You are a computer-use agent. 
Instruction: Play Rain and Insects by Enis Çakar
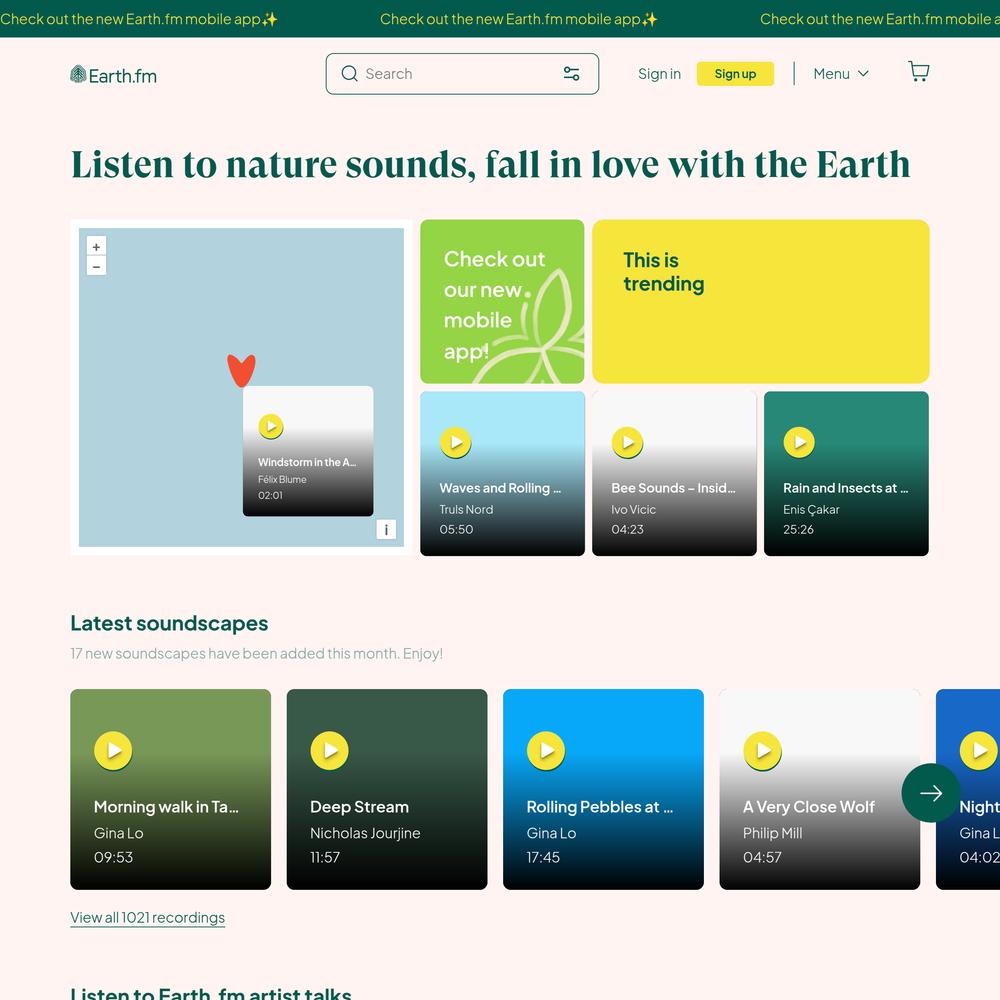point(799,442)
